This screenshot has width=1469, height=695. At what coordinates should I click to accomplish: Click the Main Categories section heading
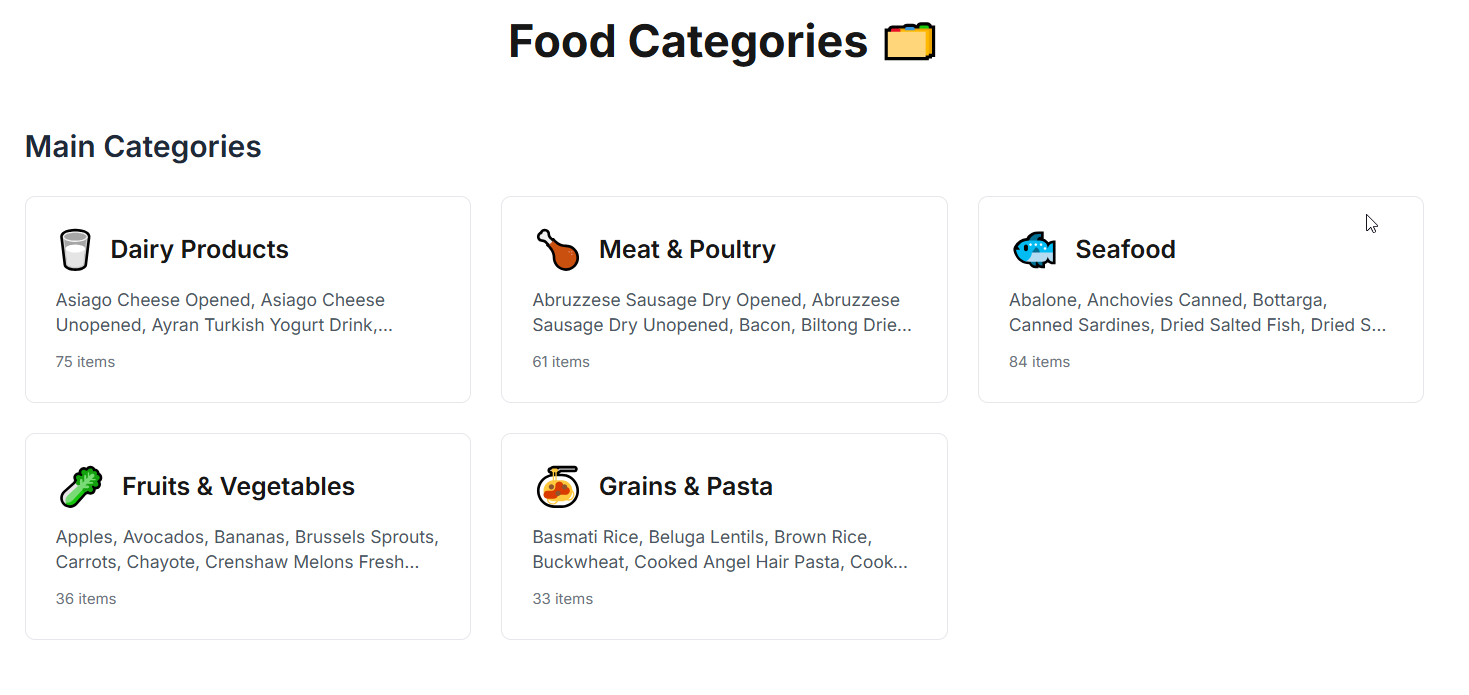point(143,146)
